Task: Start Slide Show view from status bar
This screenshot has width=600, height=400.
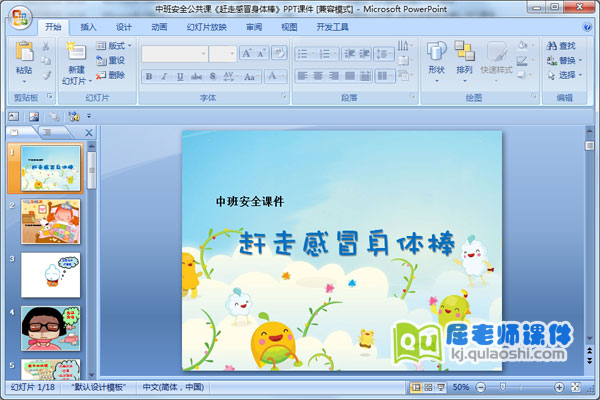Action: point(441,388)
